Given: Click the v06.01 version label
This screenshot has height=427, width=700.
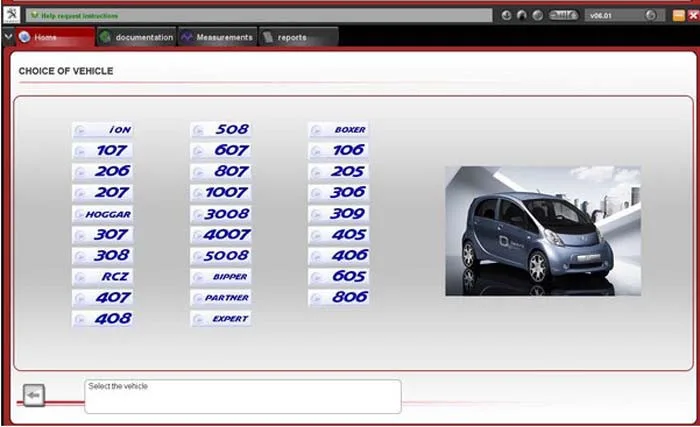Looking at the screenshot, I should coord(601,16).
